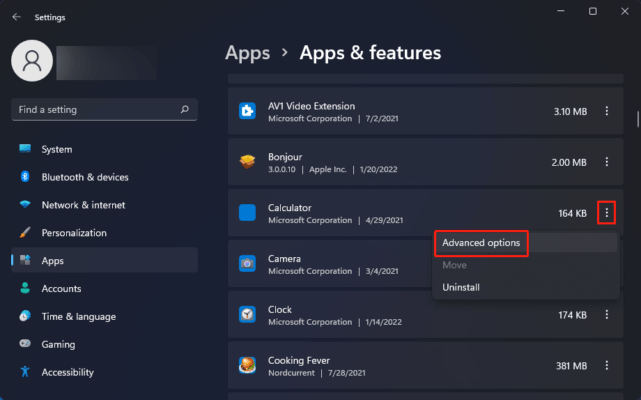Click the search magnifier icon
The height and width of the screenshot is (400, 641).
click(x=185, y=109)
